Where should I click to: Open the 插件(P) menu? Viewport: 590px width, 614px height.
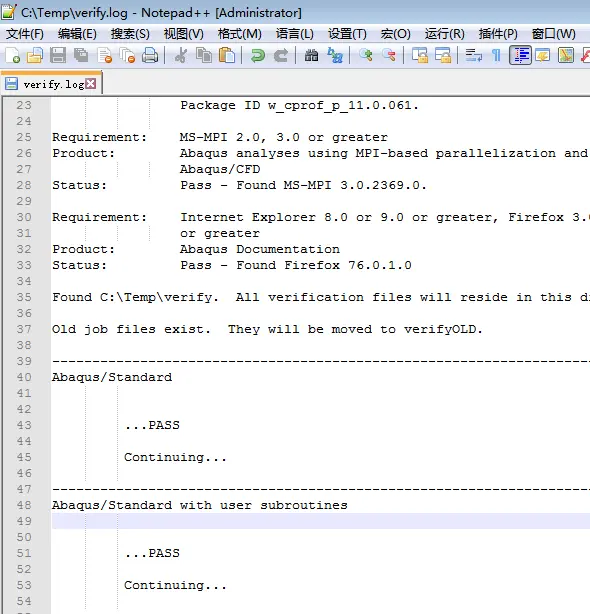pos(498,34)
